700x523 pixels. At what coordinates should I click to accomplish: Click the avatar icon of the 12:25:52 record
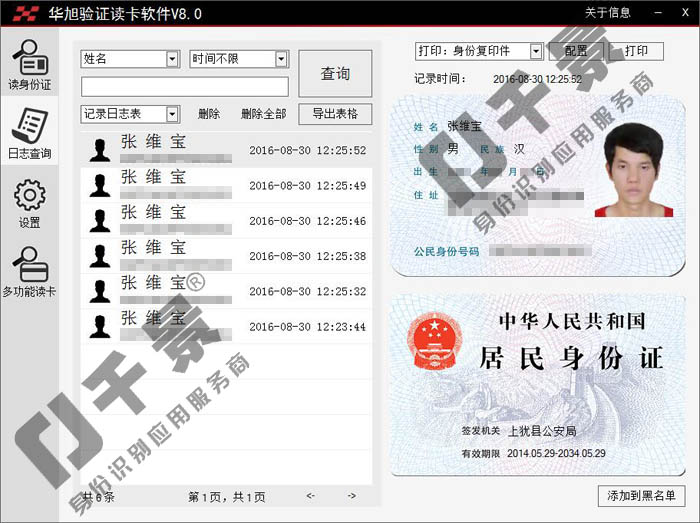[99, 151]
